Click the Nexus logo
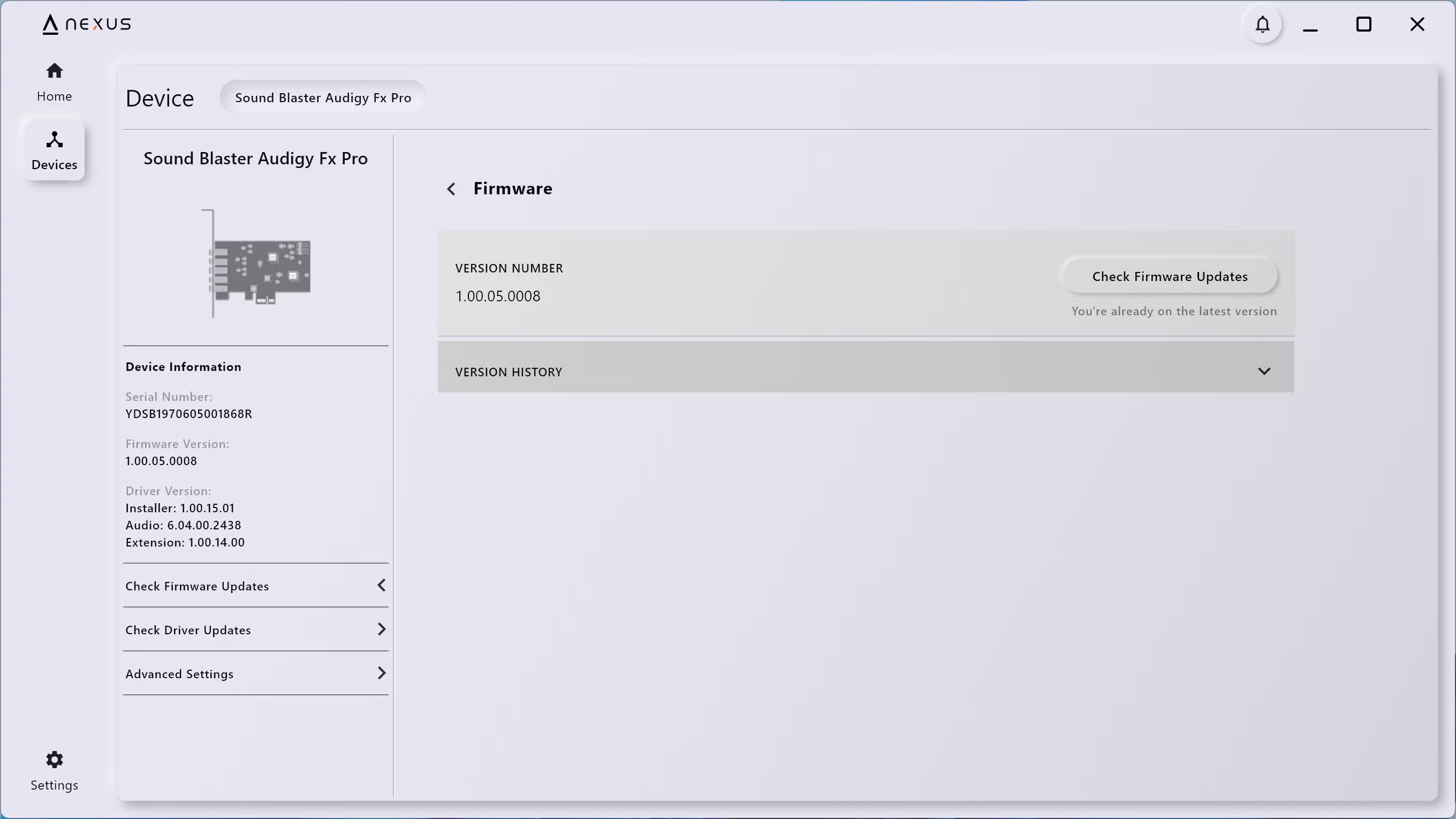 click(x=87, y=24)
